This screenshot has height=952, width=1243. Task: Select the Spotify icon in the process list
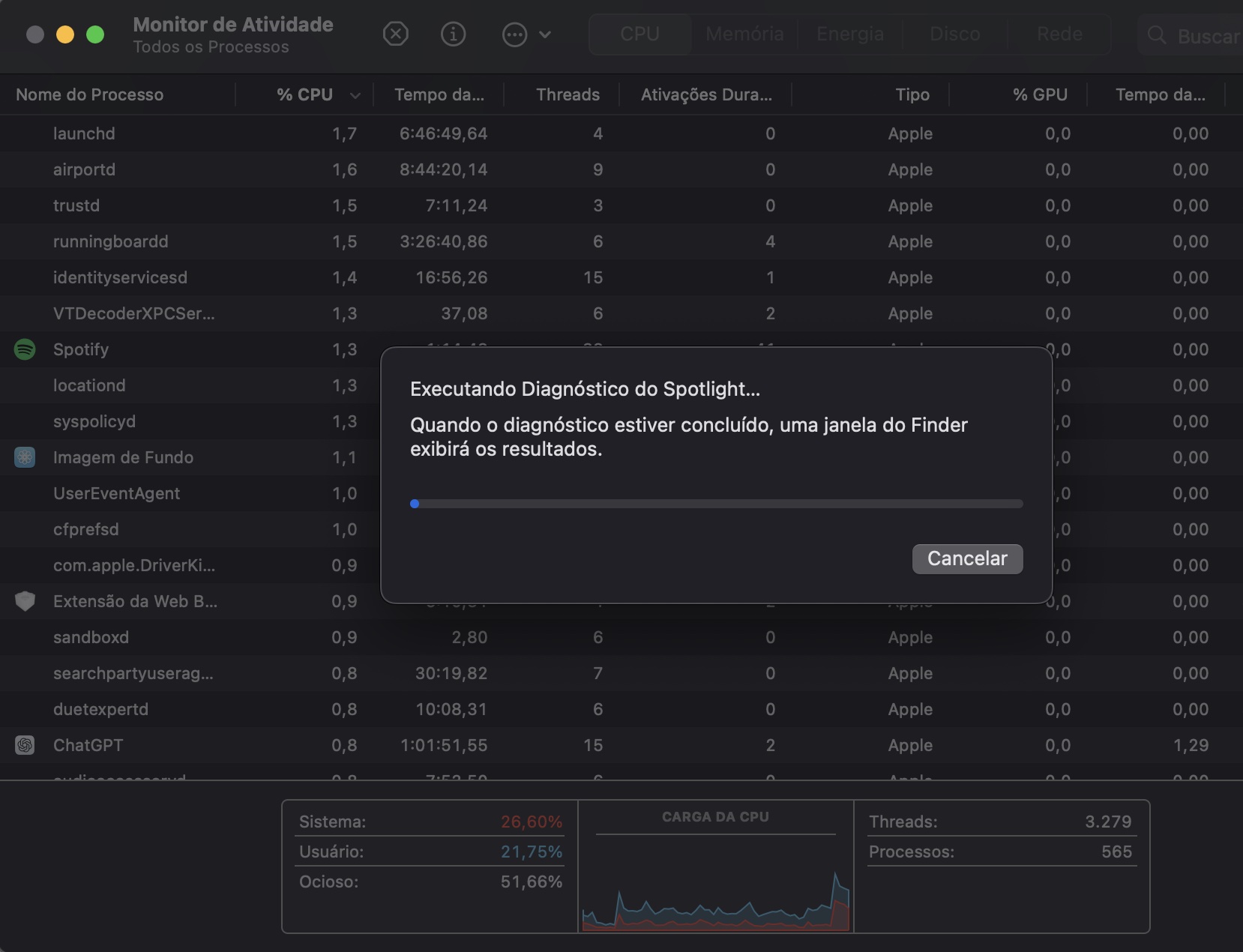pyautogui.click(x=24, y=349)
